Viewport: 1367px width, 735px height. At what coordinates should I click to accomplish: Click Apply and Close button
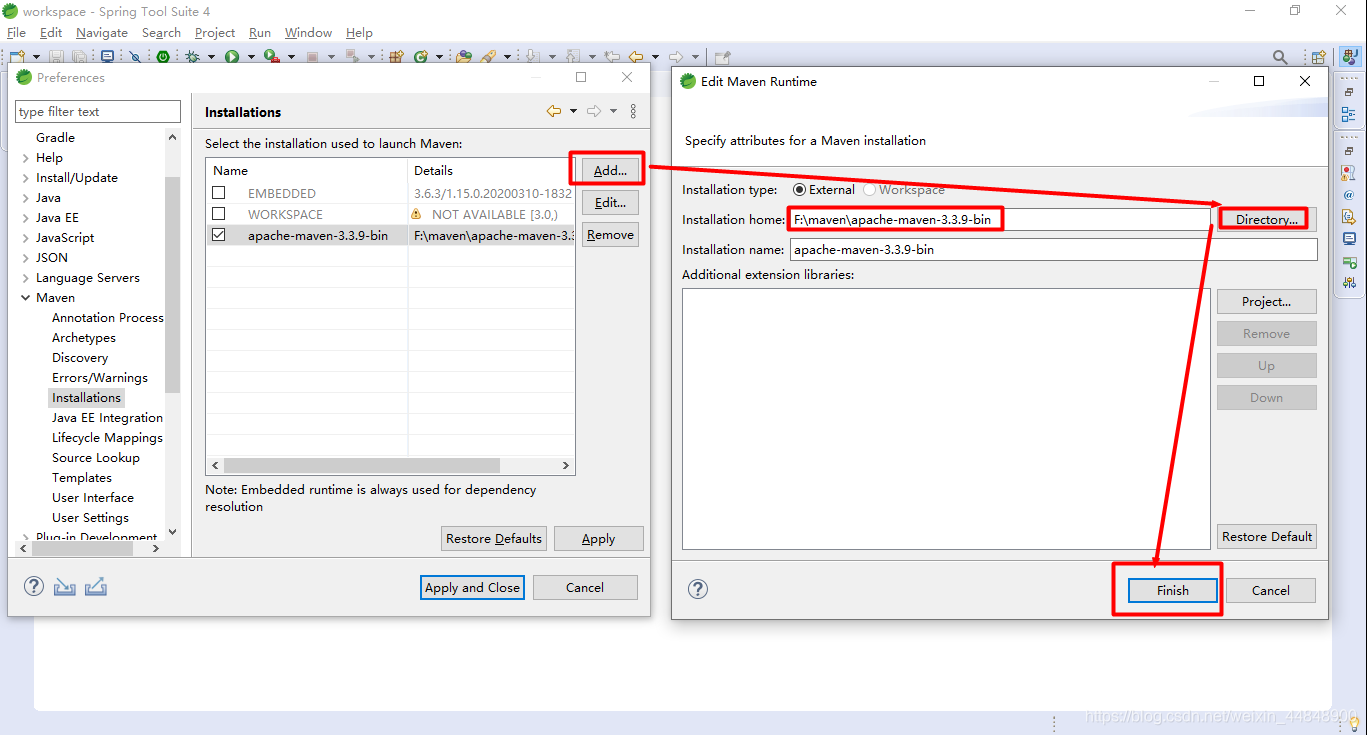tap(472, 588)
